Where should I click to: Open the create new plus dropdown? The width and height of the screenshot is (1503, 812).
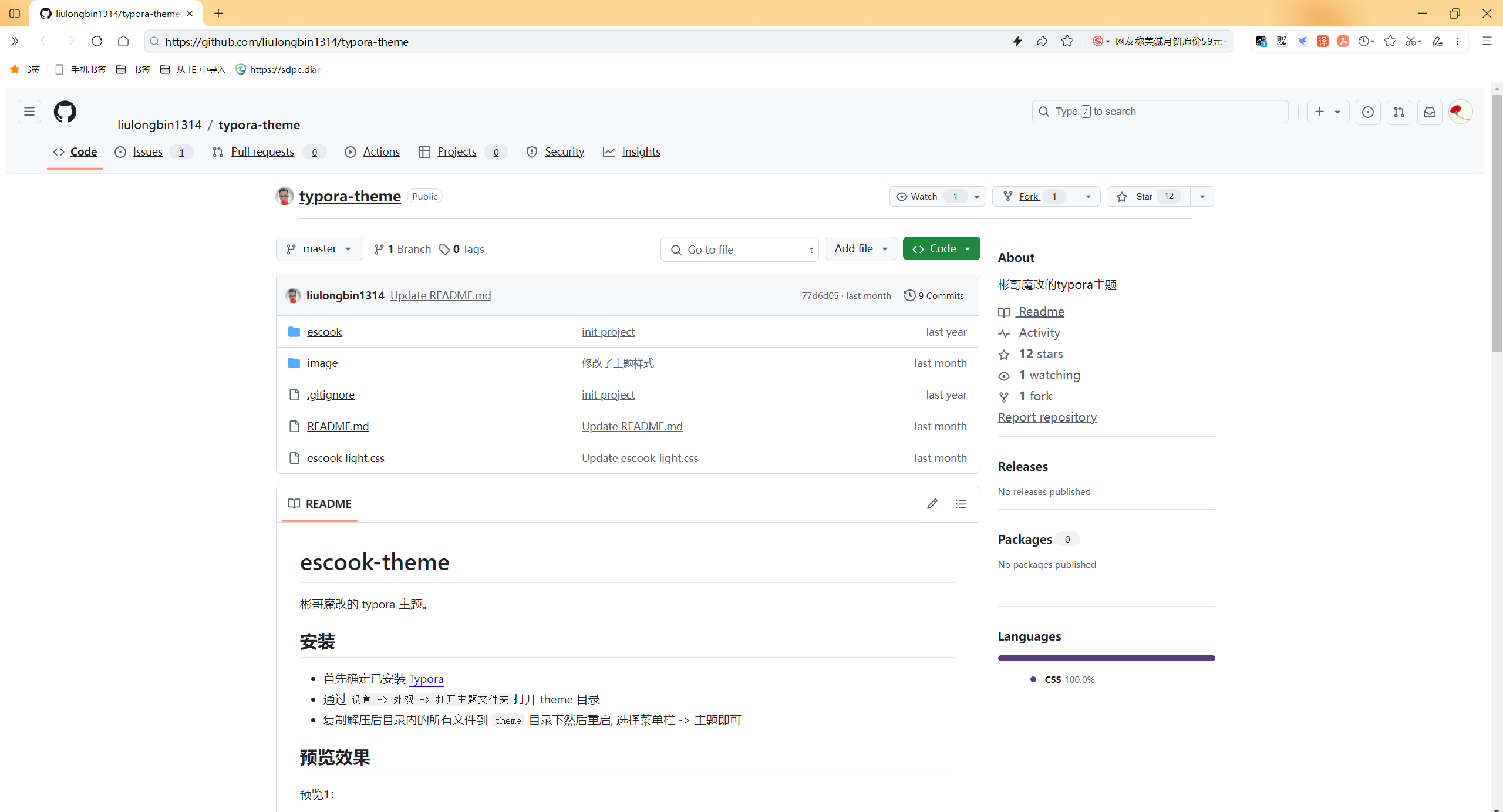[x=1328, y=112]
